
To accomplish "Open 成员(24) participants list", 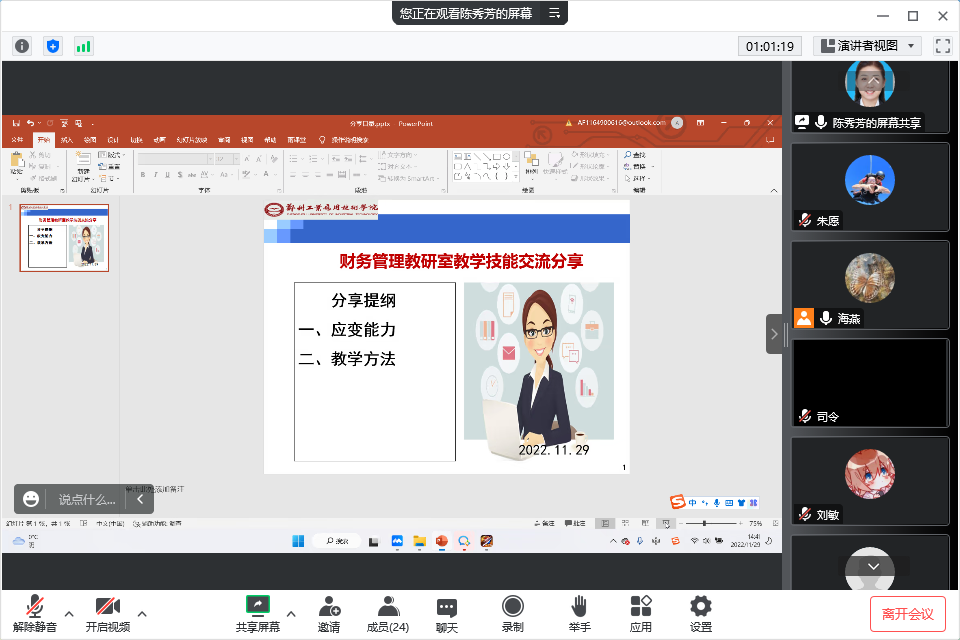I will click(388, 613).
